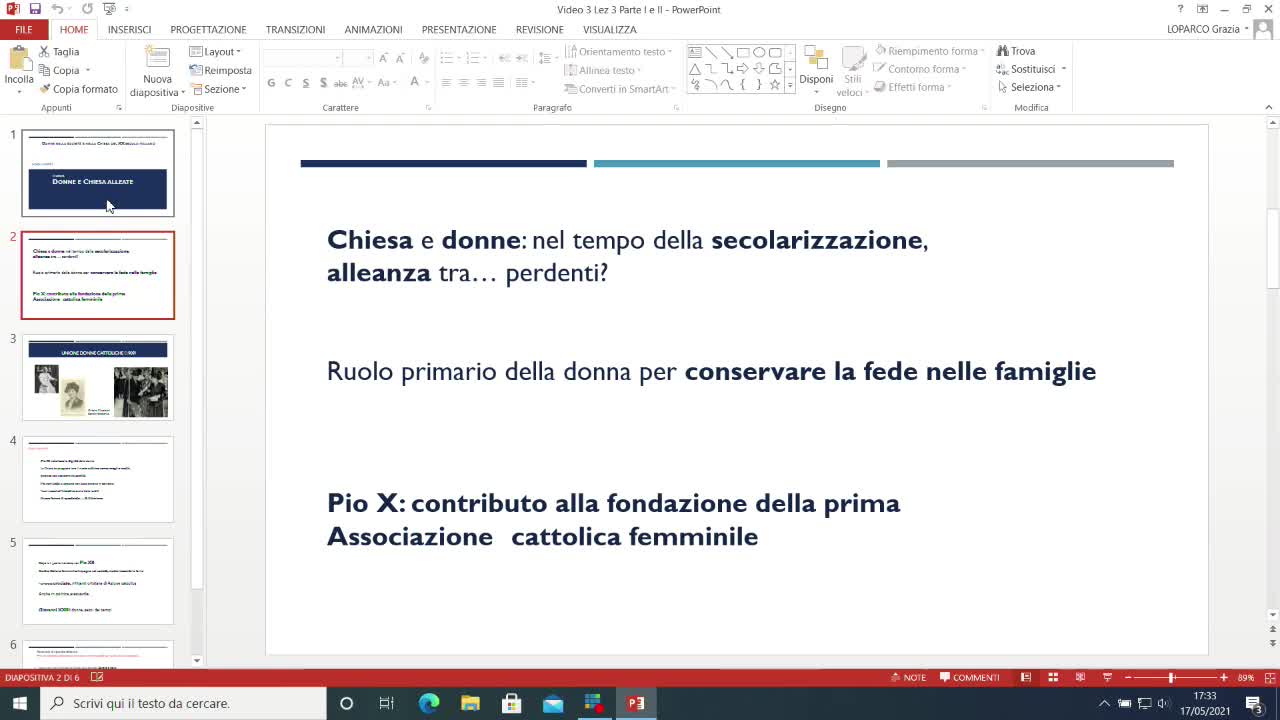The height and width of the screenshot is (720, 1280).
Task: Click the Save icon in quick access toolbar
Action: coord(35,9)
